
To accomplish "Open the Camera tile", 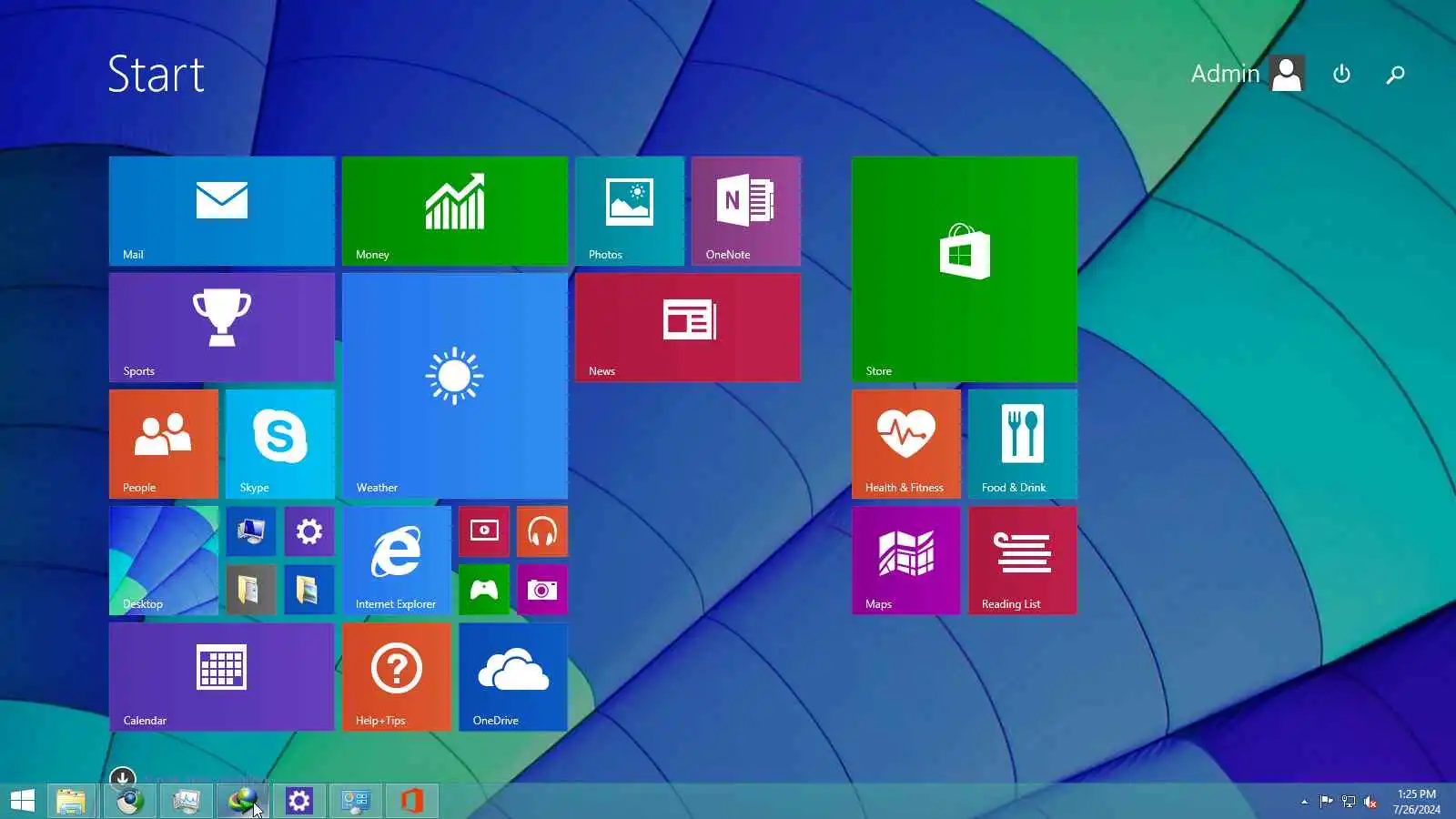I will (x=542, y=590).
